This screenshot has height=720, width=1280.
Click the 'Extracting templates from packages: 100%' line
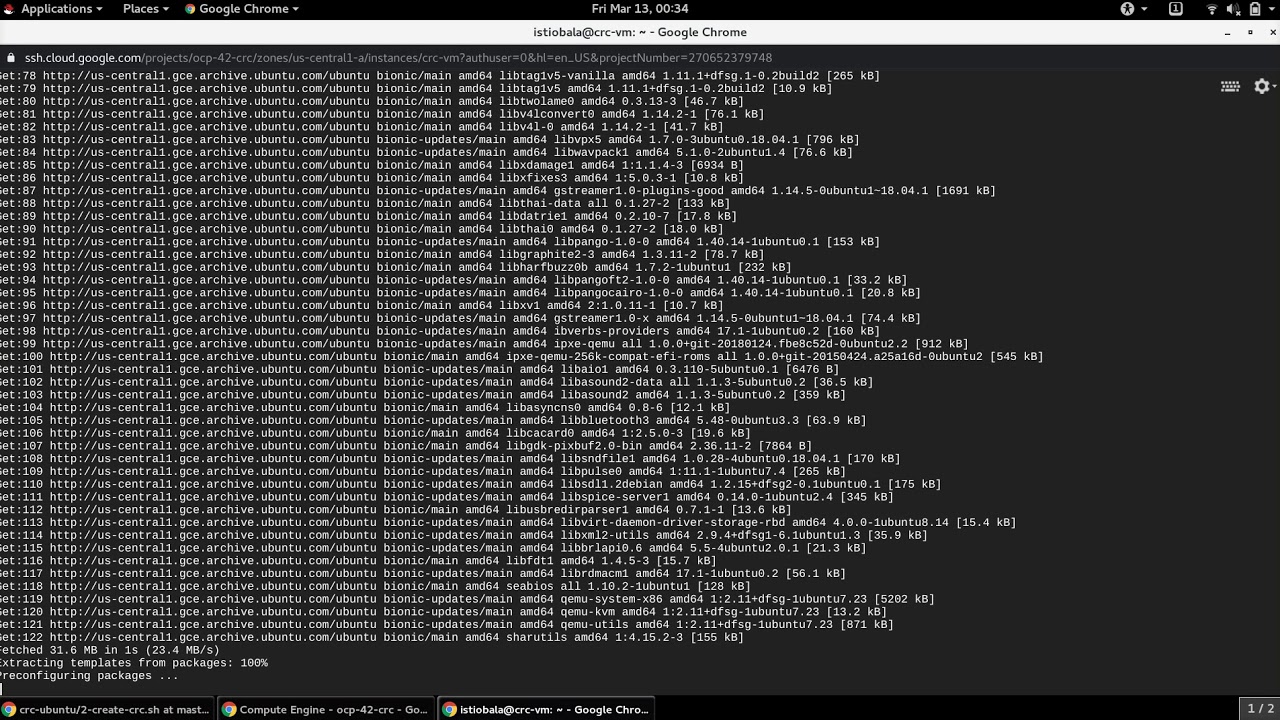pos(133,663)
